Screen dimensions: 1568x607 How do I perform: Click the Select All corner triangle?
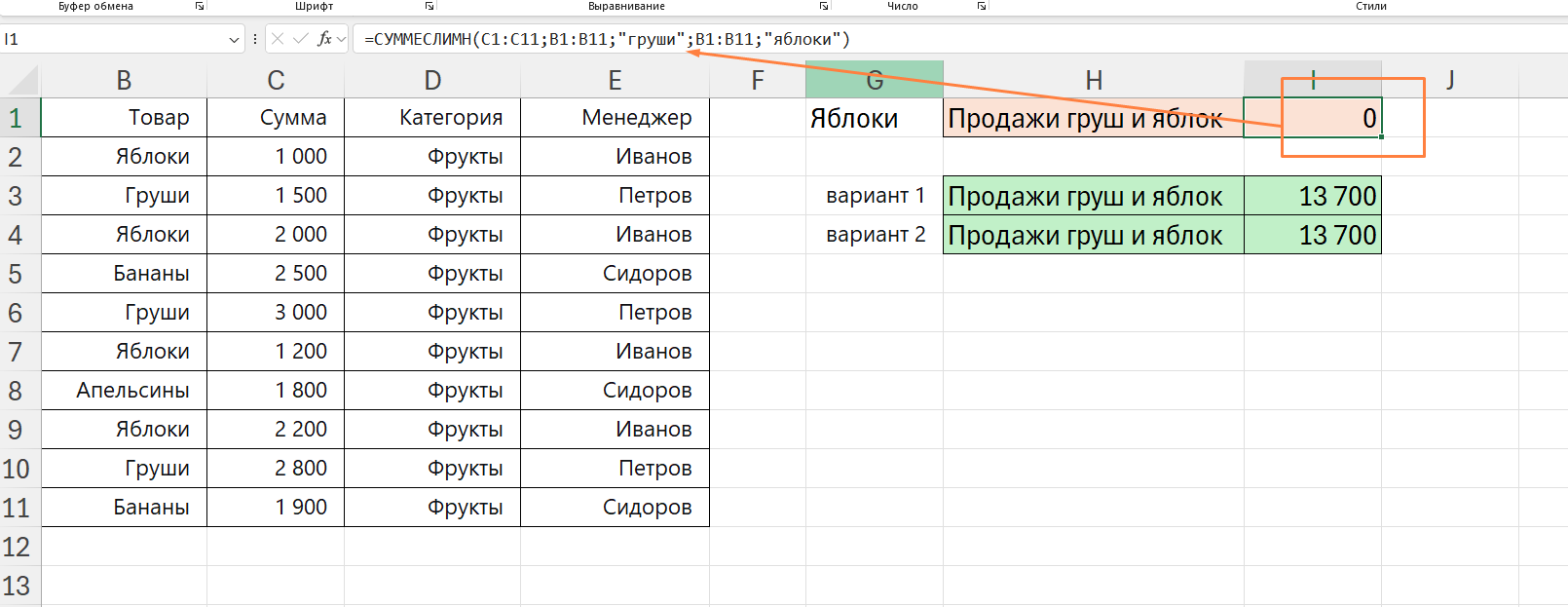pyautogui.click(x=21, y=80)
